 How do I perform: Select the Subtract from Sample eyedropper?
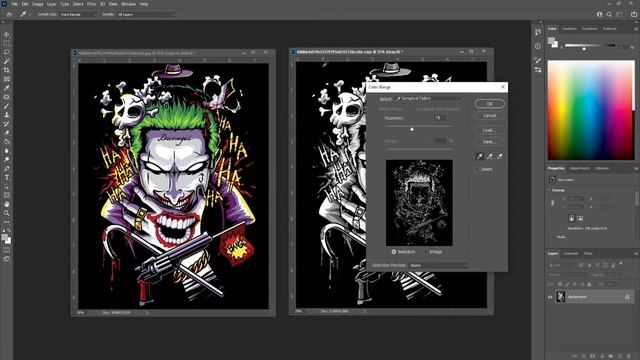(x=500, y=156)
